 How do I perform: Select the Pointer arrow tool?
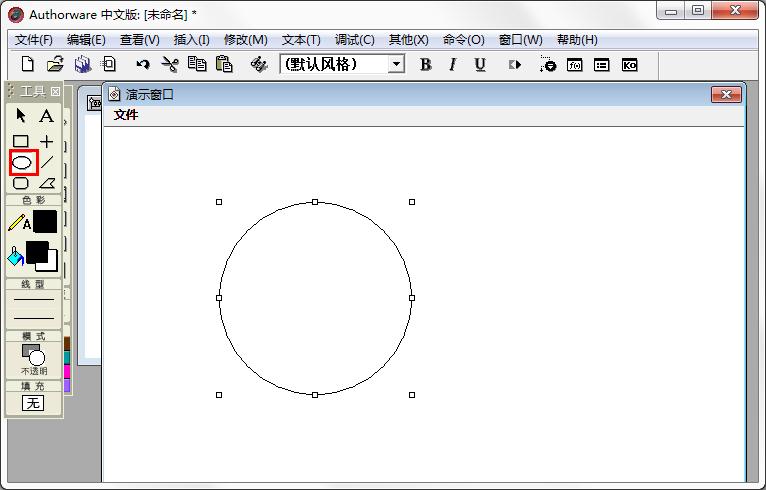point(21,116)
